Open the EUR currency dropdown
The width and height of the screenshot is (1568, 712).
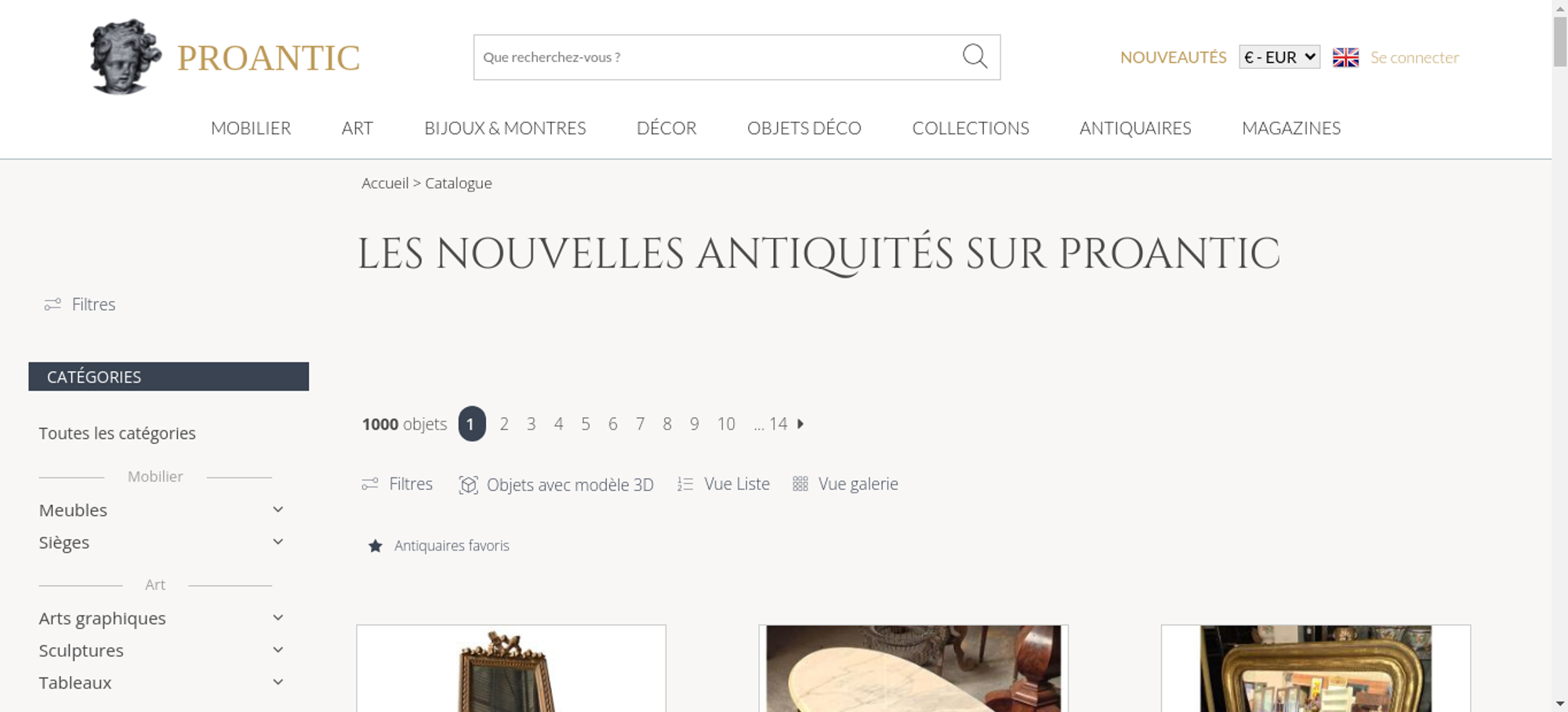click(x=1279, y=57)
